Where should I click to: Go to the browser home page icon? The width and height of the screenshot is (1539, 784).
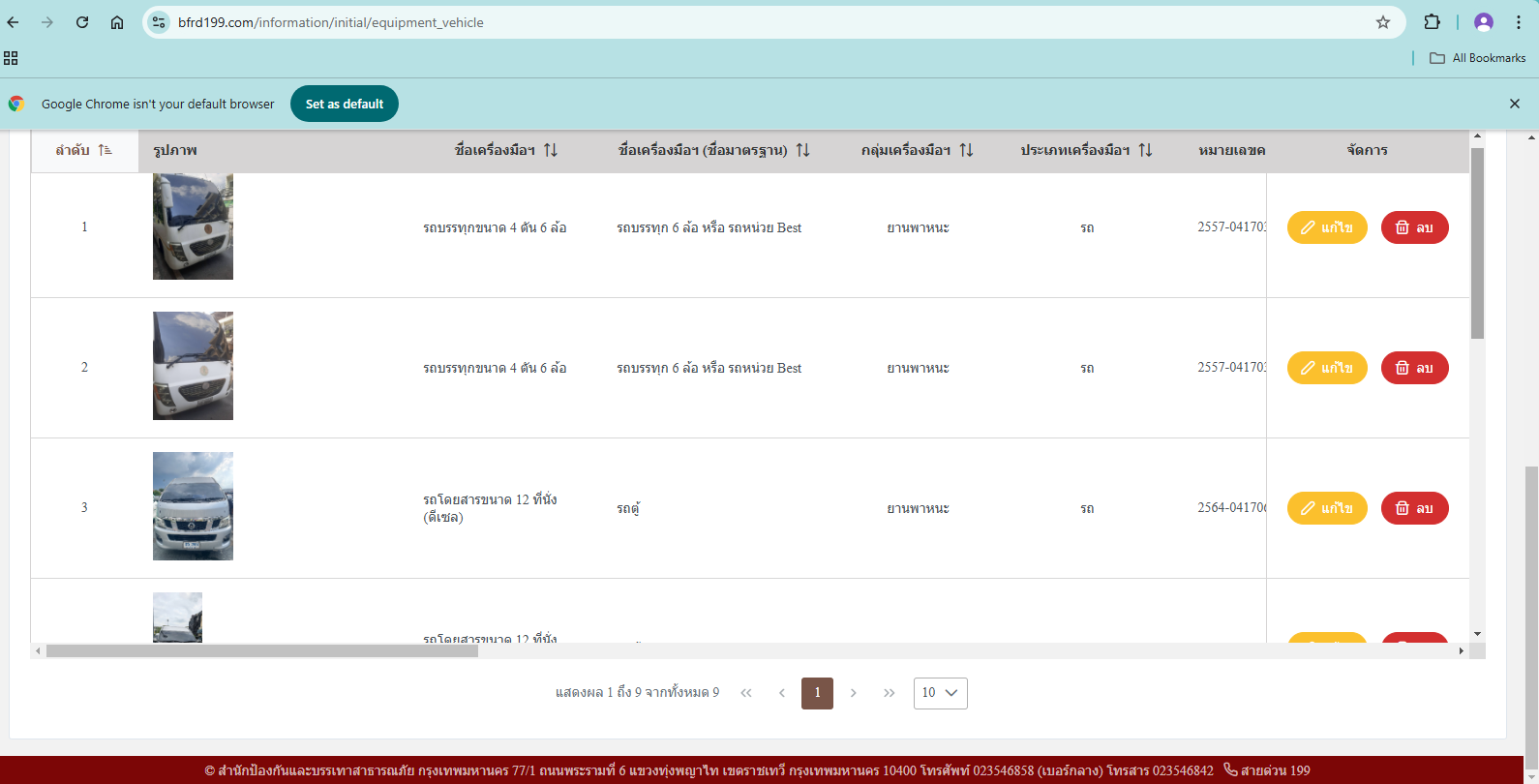point(117,22)
